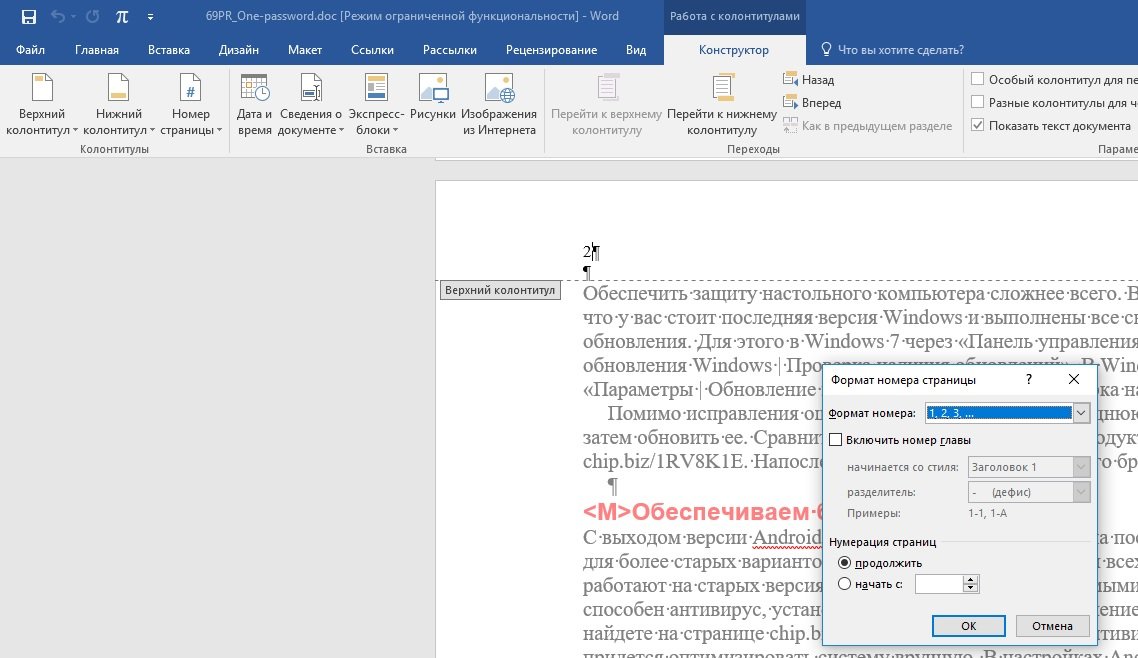Viewport: 1138px width, 658px height.
Task: Insert Дата и время into header
Action: 254,105
